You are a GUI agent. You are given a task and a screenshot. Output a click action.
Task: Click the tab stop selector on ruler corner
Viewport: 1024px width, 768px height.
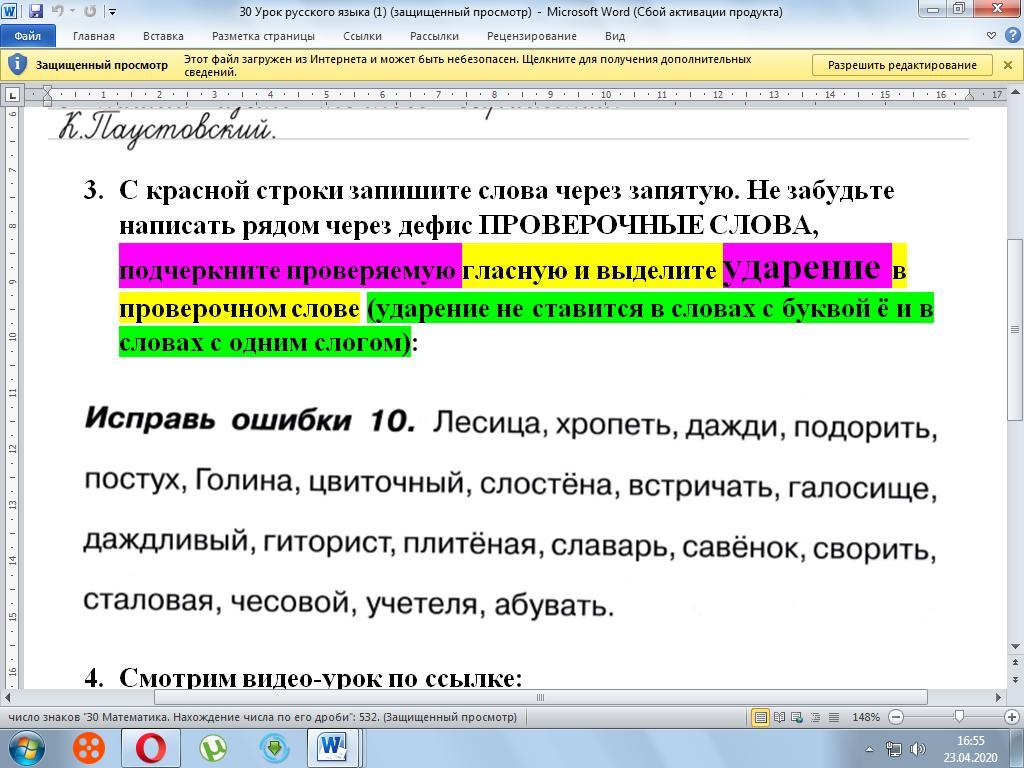click(12, 95)
